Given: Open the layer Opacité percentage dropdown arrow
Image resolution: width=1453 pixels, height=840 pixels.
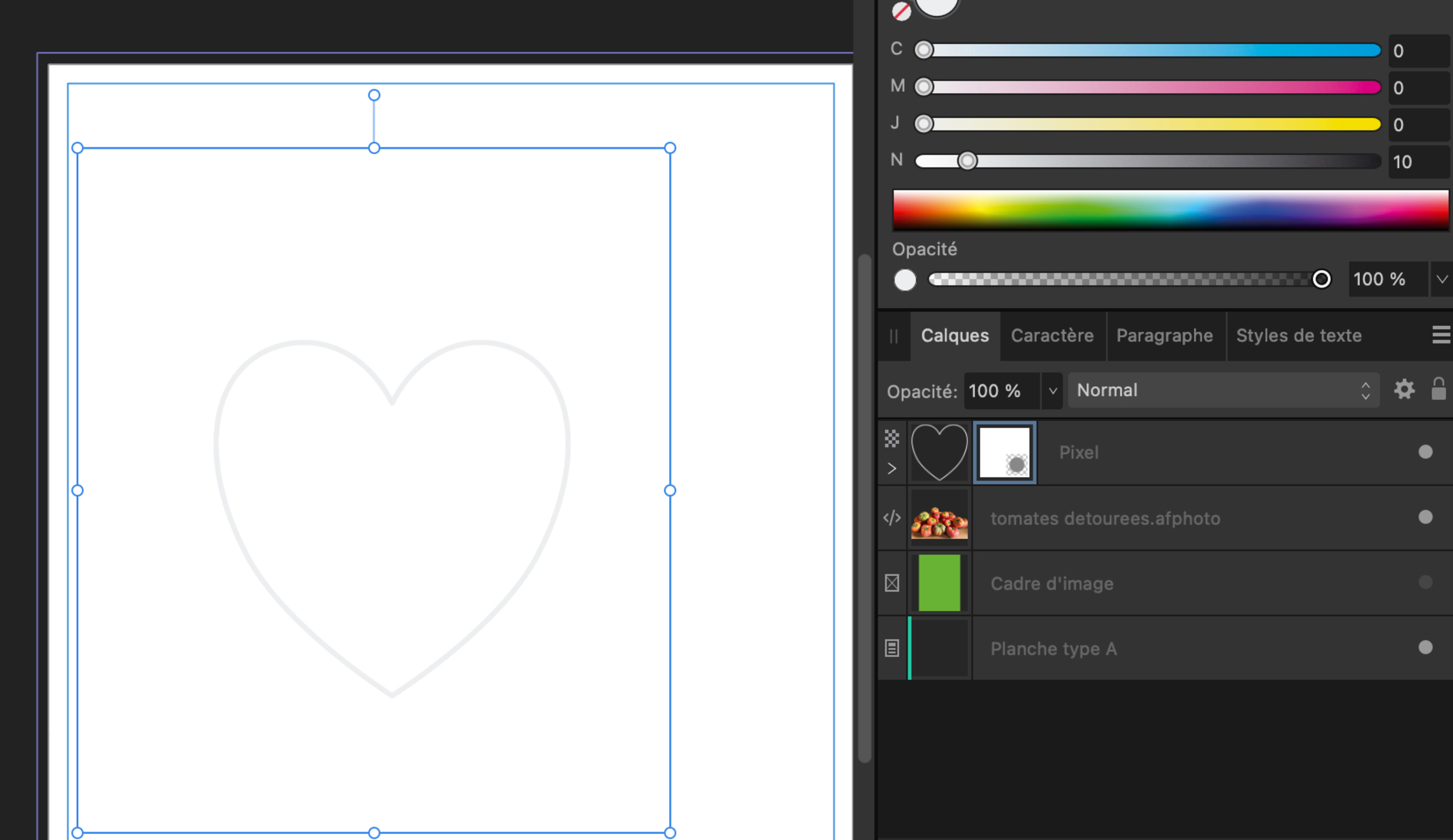Looking at the screenshot, I should click(1052, 391).
